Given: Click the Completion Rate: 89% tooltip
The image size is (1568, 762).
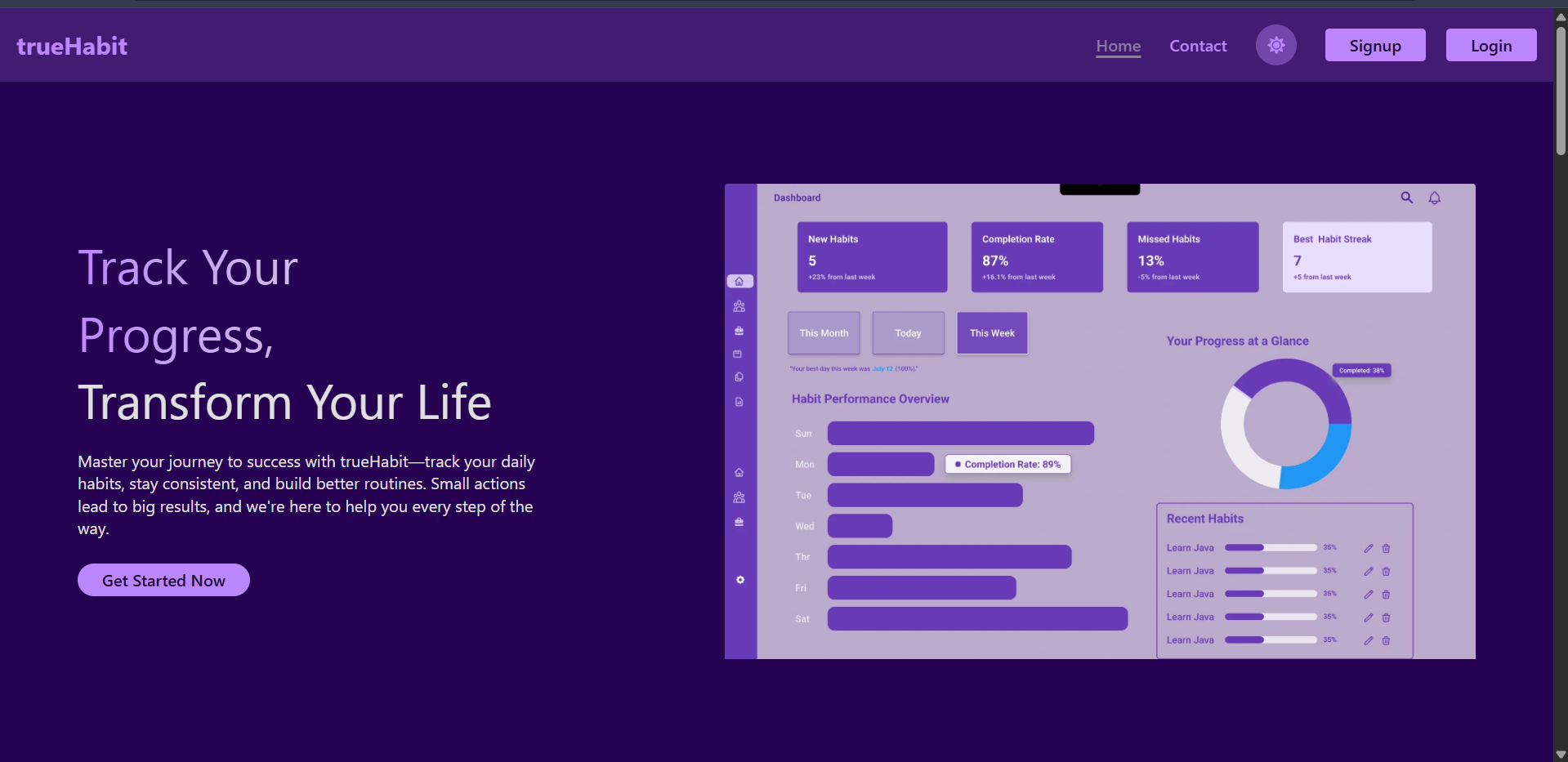Looking at the screenshot, I should pyautogui.click(x=1007, y=464).
